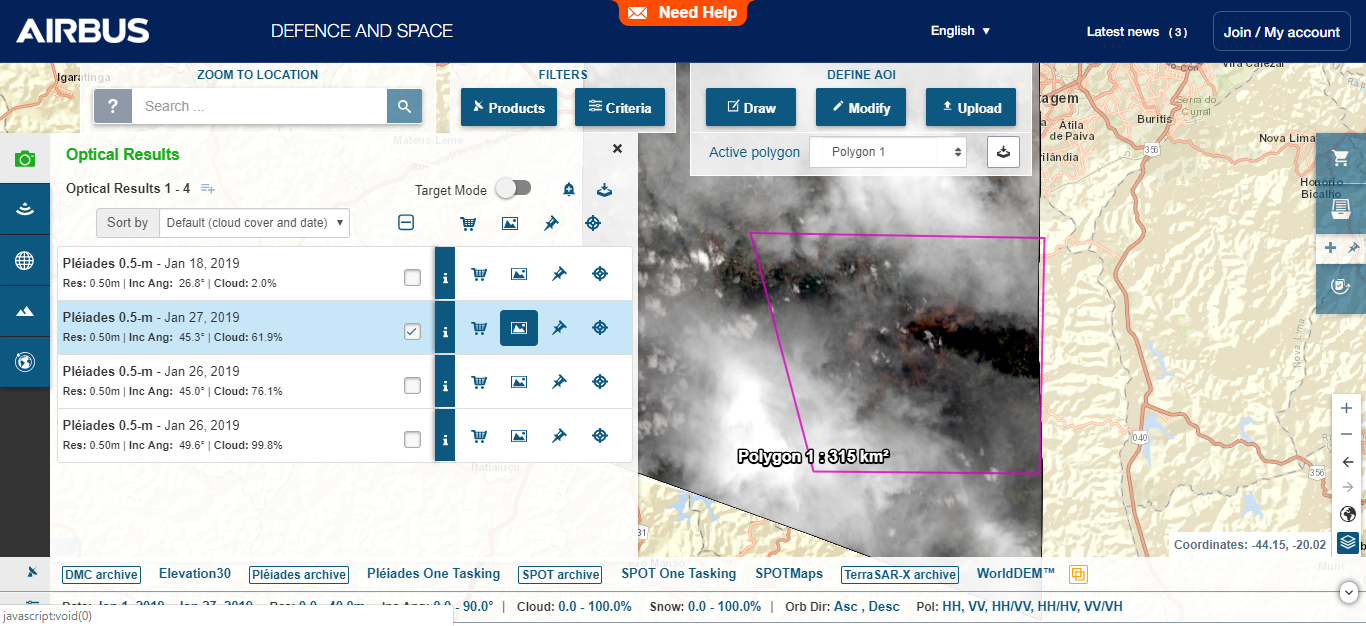The width and height of the screenshot is (1366, 626).
Task: Download the active polygon
Action: coord(1004,152)
